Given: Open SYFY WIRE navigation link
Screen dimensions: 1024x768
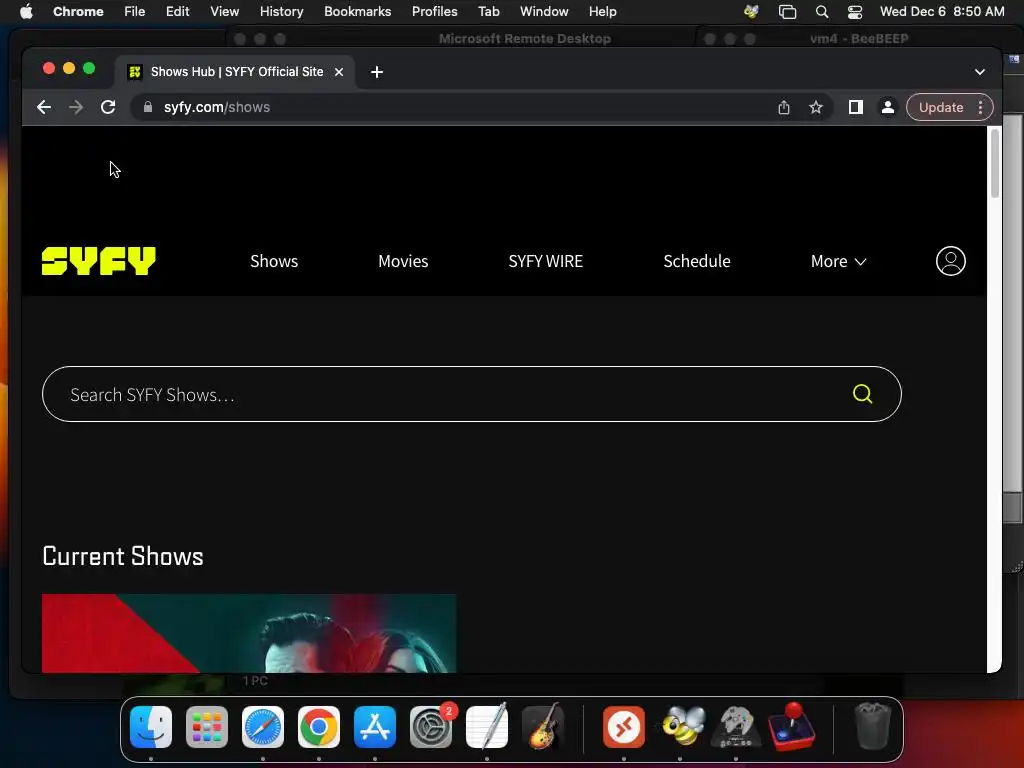Looking at the screenshot, I should [545, 261].
